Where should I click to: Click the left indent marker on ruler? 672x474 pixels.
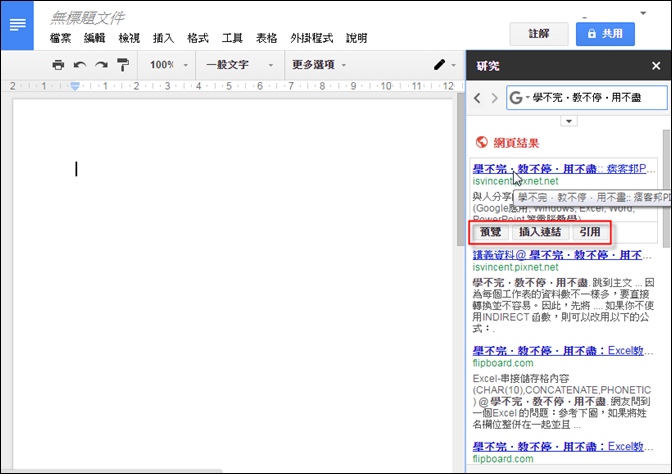pyautogui.click(x=75, y=86)
